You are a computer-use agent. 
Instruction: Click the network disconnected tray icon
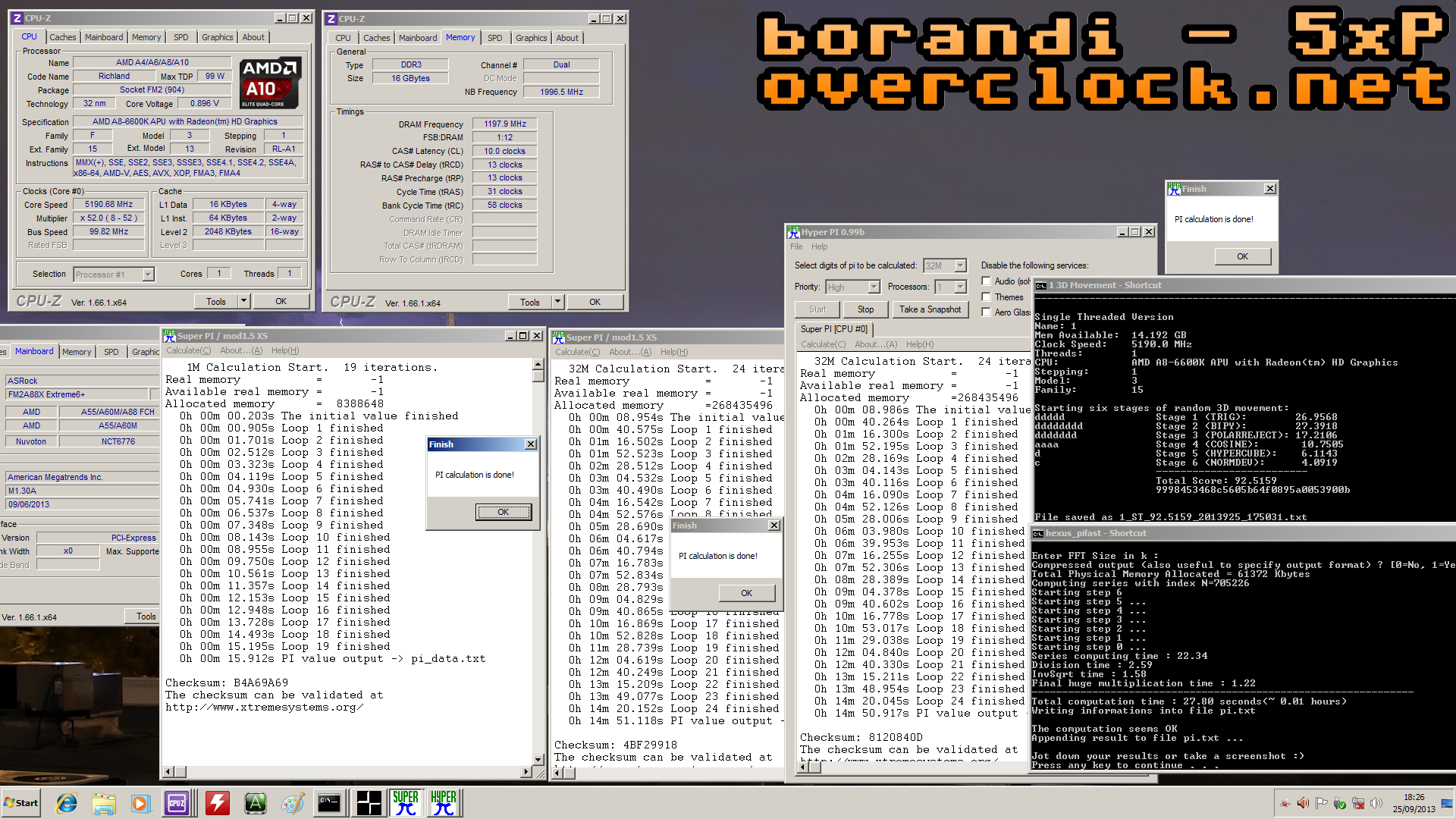point(1357,803)
